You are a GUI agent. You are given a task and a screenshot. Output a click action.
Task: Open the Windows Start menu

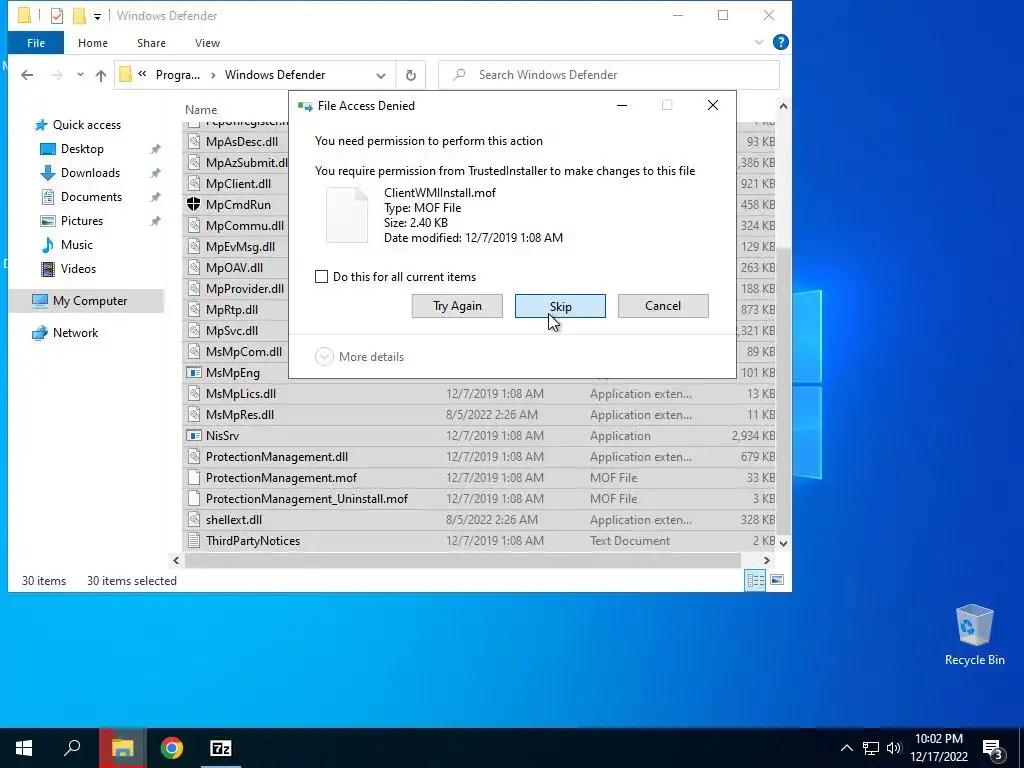[x=24, y=748]
